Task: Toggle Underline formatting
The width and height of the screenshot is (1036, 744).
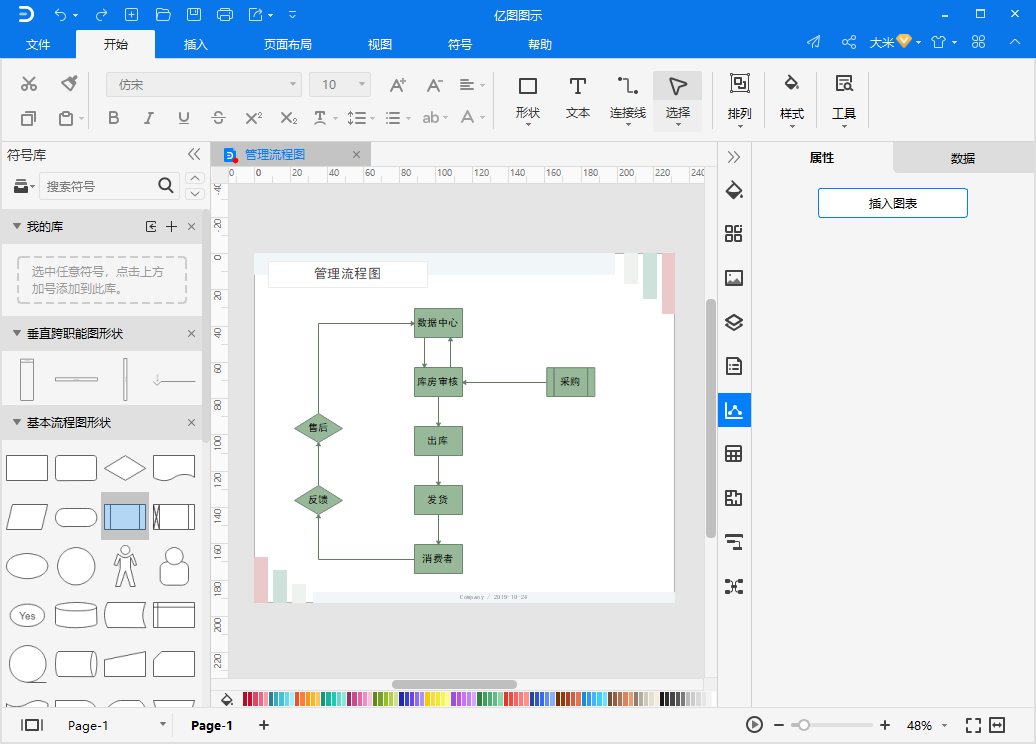Action: [x=184, y=118]
